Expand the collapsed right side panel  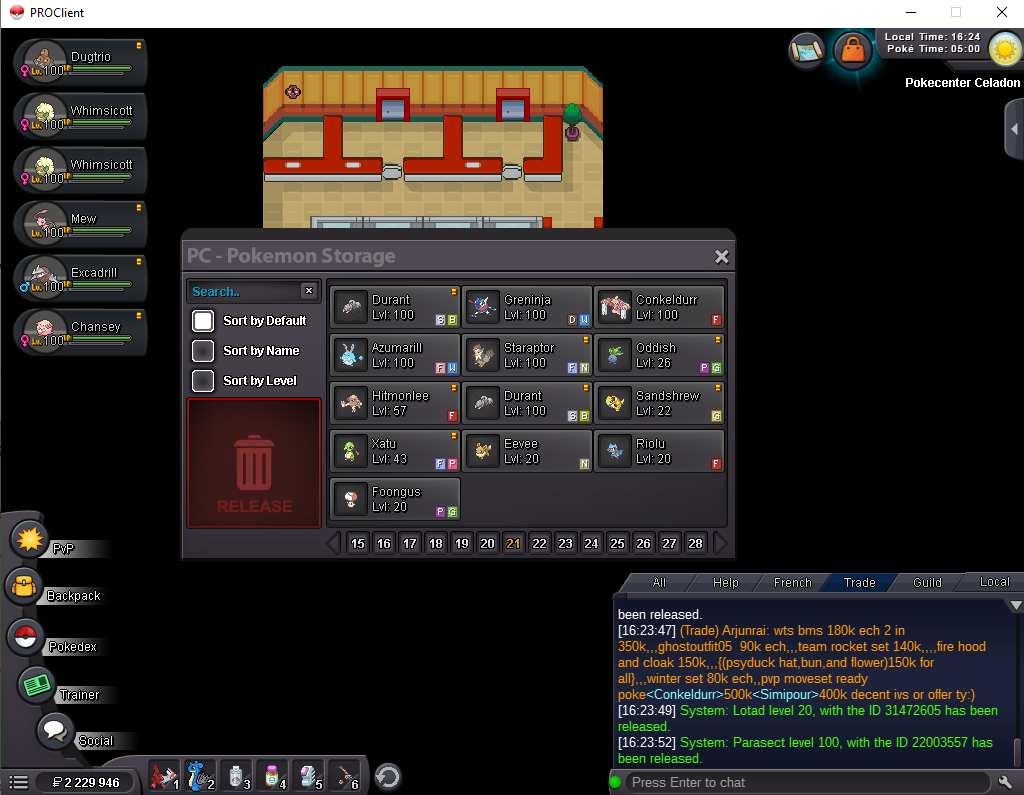tap(1014, 129)
